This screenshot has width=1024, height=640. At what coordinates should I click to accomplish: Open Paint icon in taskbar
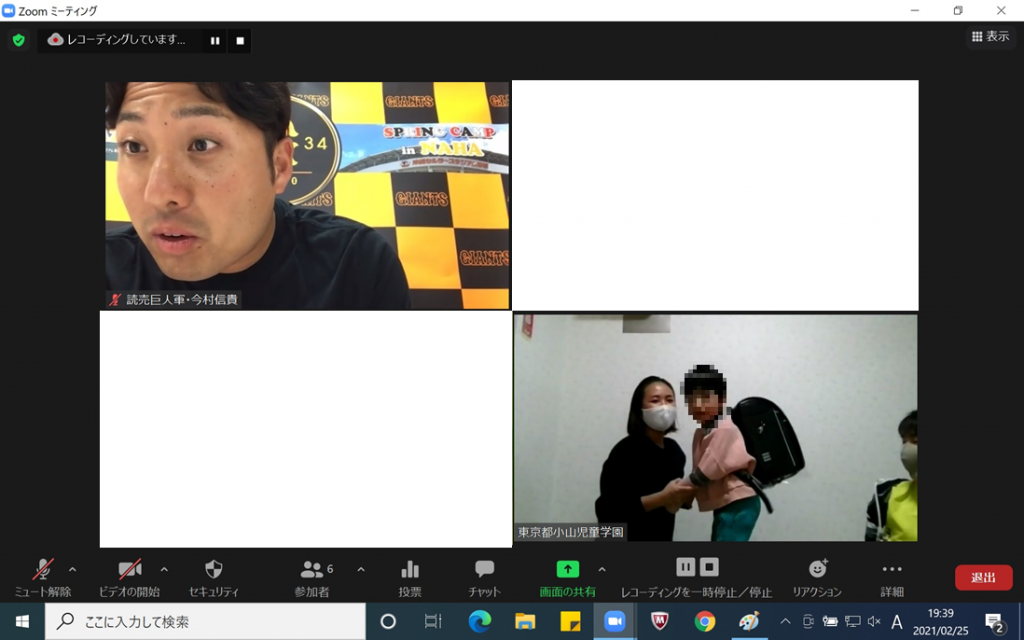click(x=749, y=622)
